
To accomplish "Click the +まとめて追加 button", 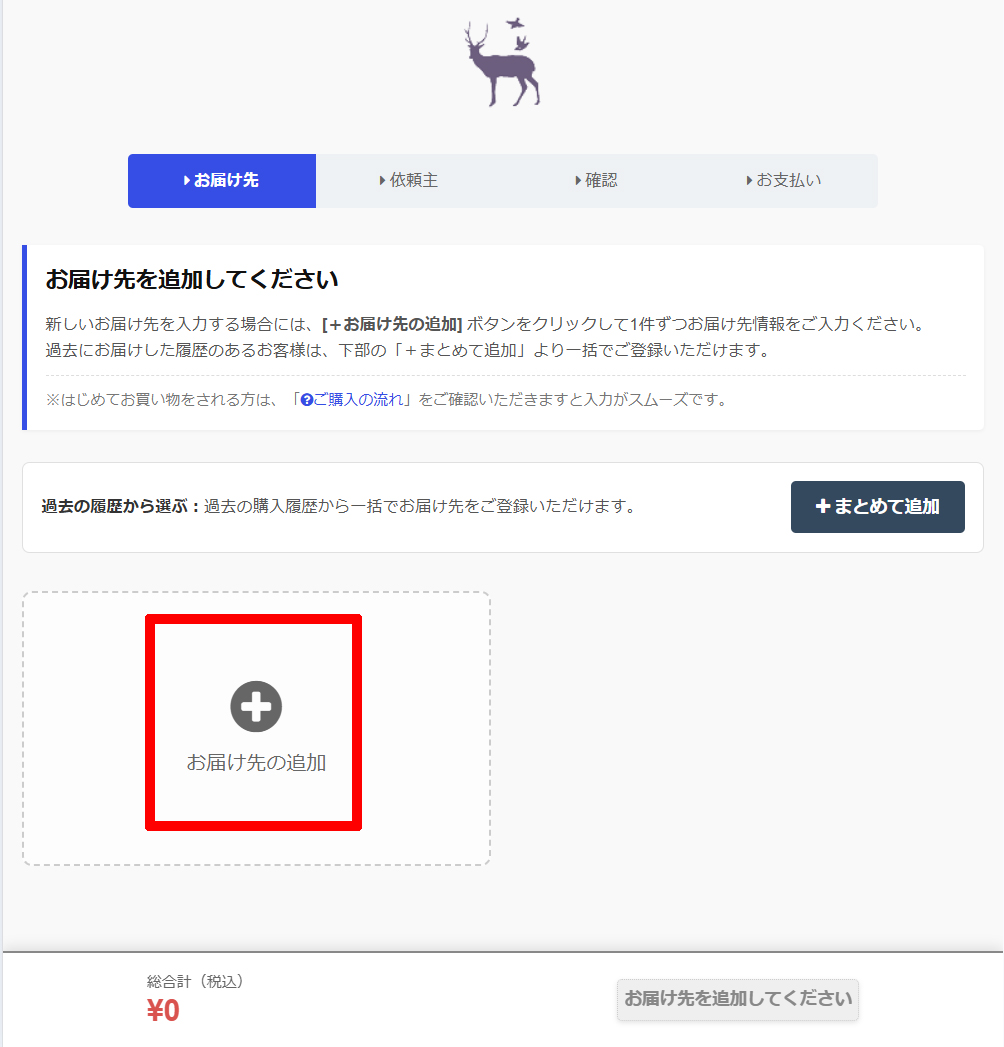I will 877,507.
